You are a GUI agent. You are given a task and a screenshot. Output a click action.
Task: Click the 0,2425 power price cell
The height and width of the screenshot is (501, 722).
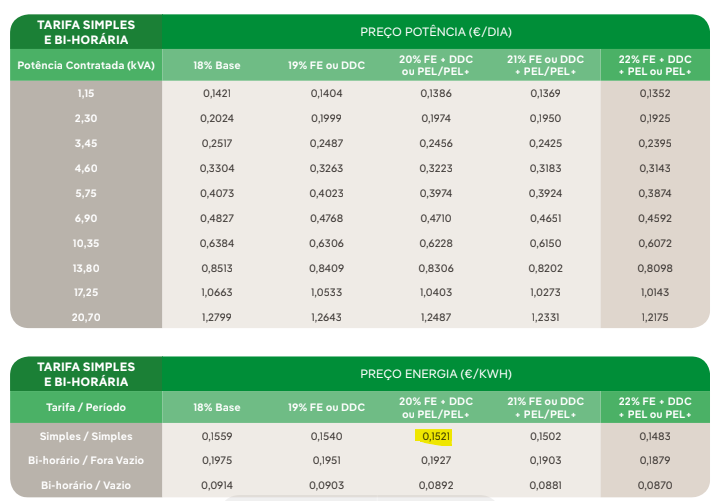click(544, 143)
